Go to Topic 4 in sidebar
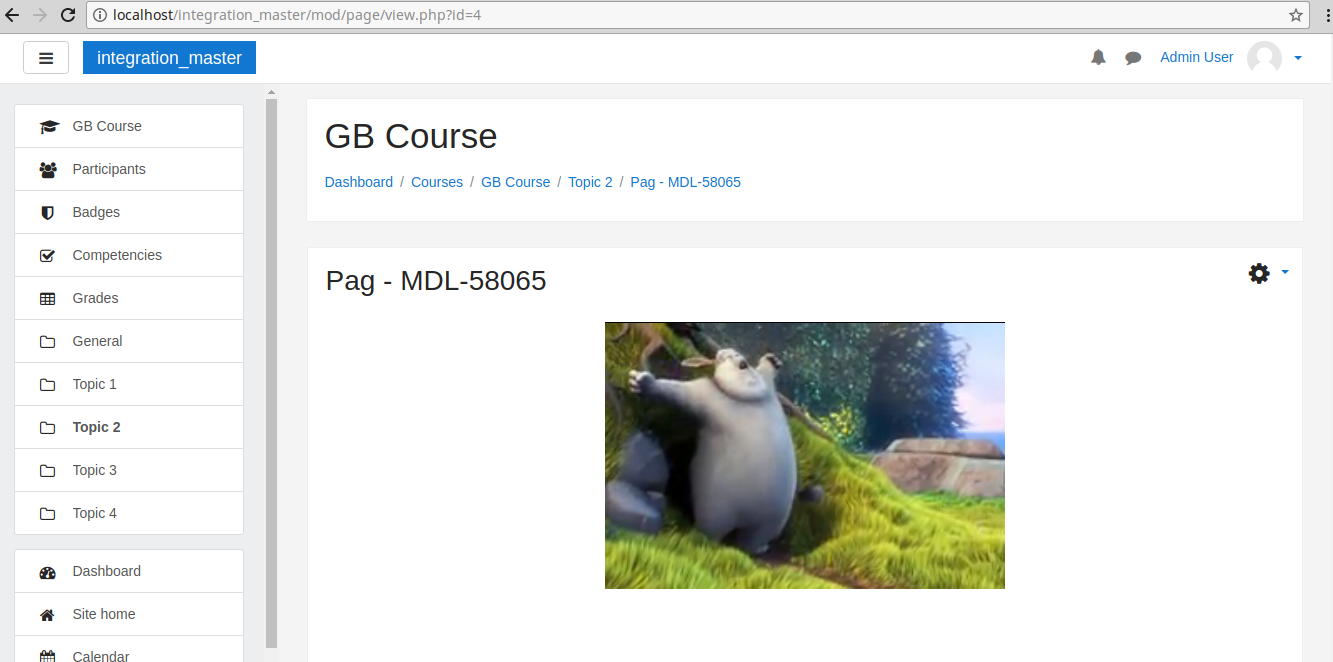The height and width of the screenshot is (662, 1333). click(x=129, y=513)
